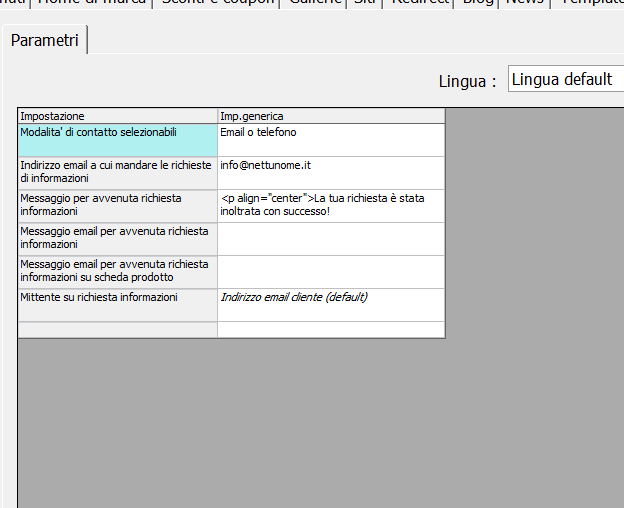Select the Parametri tab
Screen dimensions: 624x508
[45, 40]
